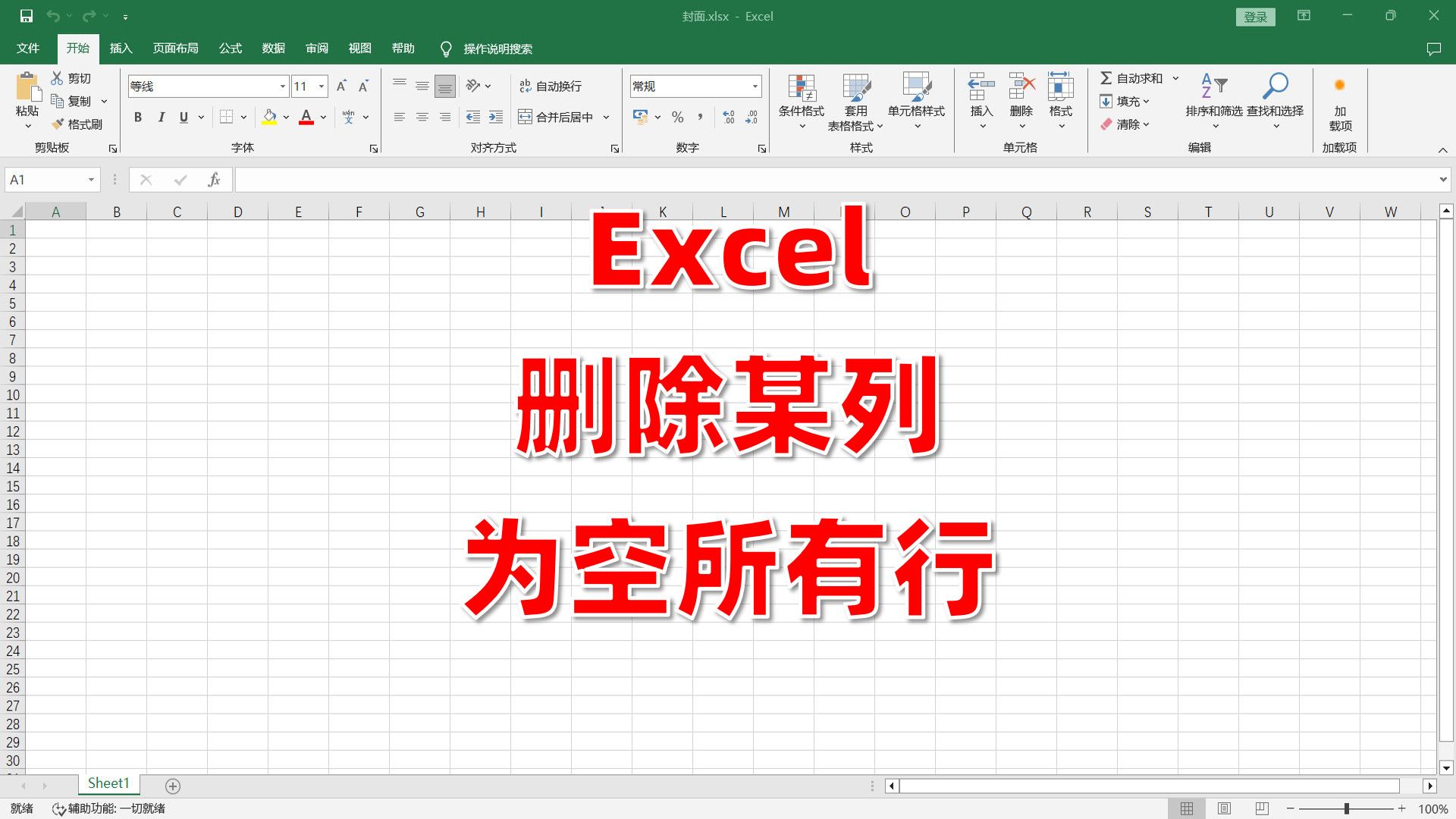Toggle 自动换行 (Wrap Text) button
This screenshot has height=819, width=1456.
pos(554,85)
